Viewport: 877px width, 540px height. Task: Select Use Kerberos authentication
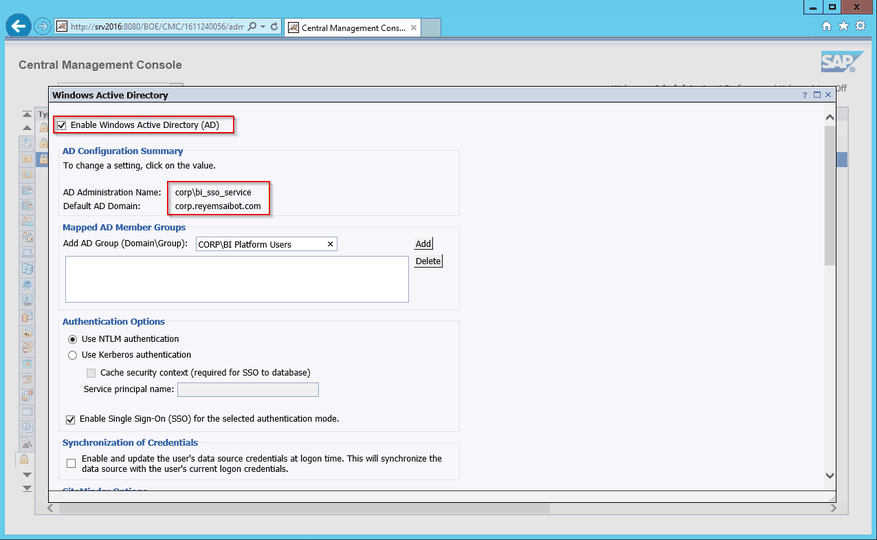pos(72,355)
